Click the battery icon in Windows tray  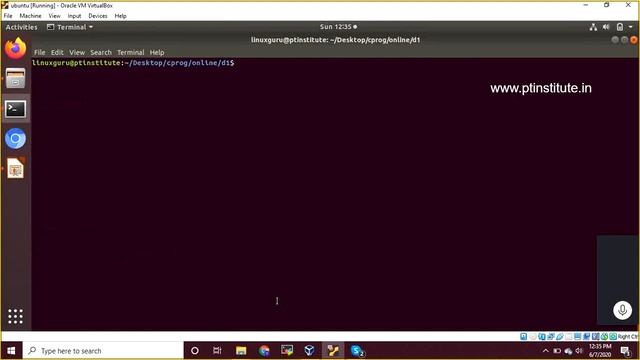pos(557,351)
